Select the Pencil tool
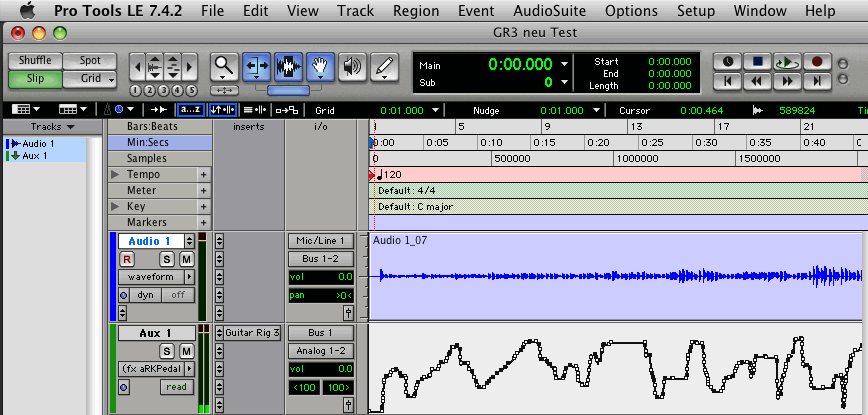This screenshot has height=415, width=868. coord(382,67)
